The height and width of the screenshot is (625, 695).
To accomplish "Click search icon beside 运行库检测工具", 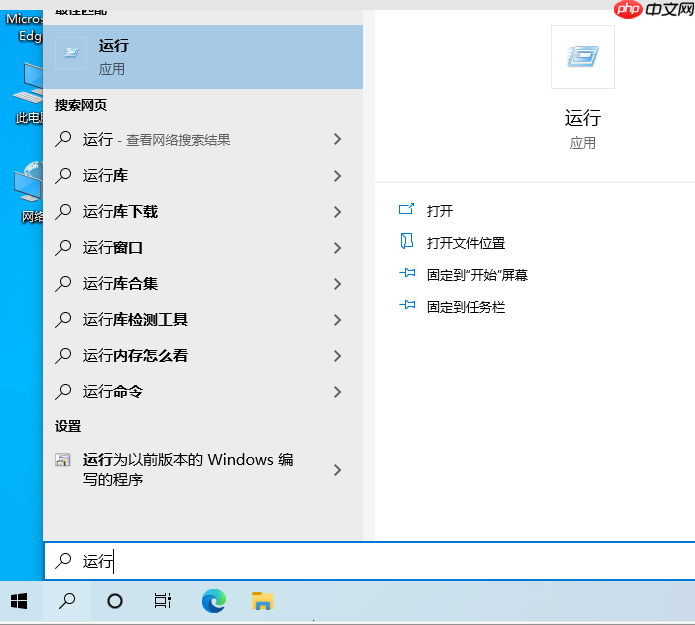I will pyautogui.click(x=63, y=319).
